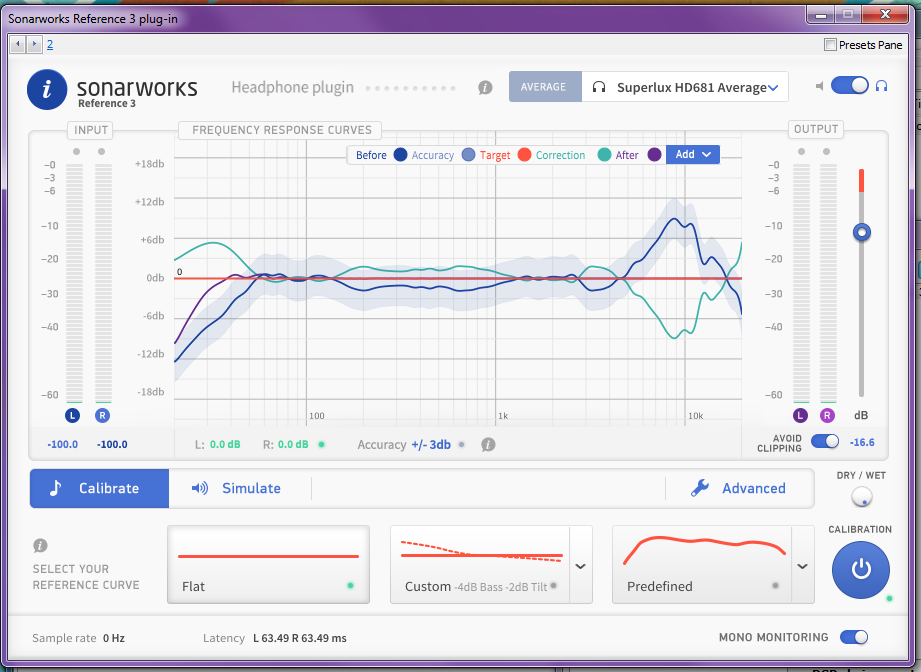Image resolution: width=921 pixels, height=672 pixels.
Task: Toggle the Correction curve dot
Action: [604, 155]
